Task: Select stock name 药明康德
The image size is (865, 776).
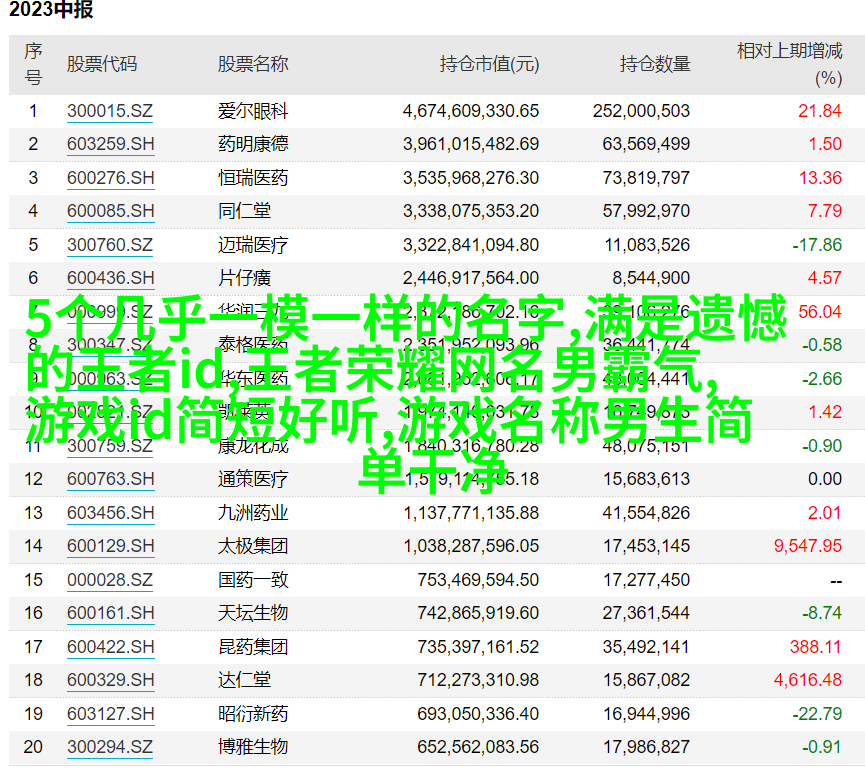Action: (253, 144)
